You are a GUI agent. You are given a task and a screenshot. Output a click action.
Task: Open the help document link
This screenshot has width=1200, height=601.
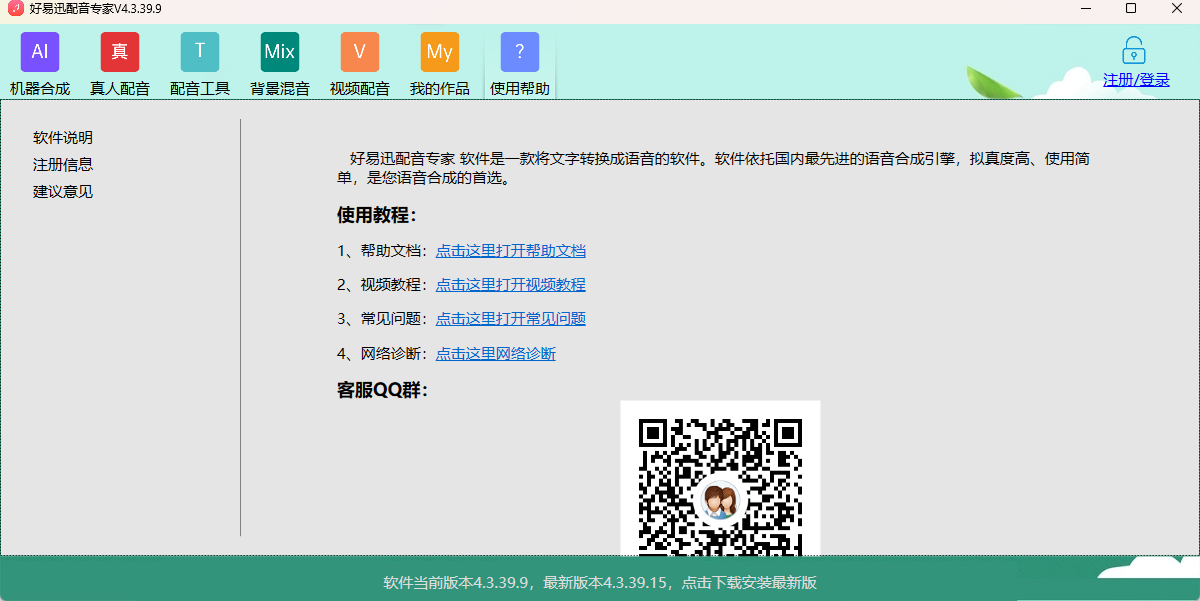coord(510,250)
